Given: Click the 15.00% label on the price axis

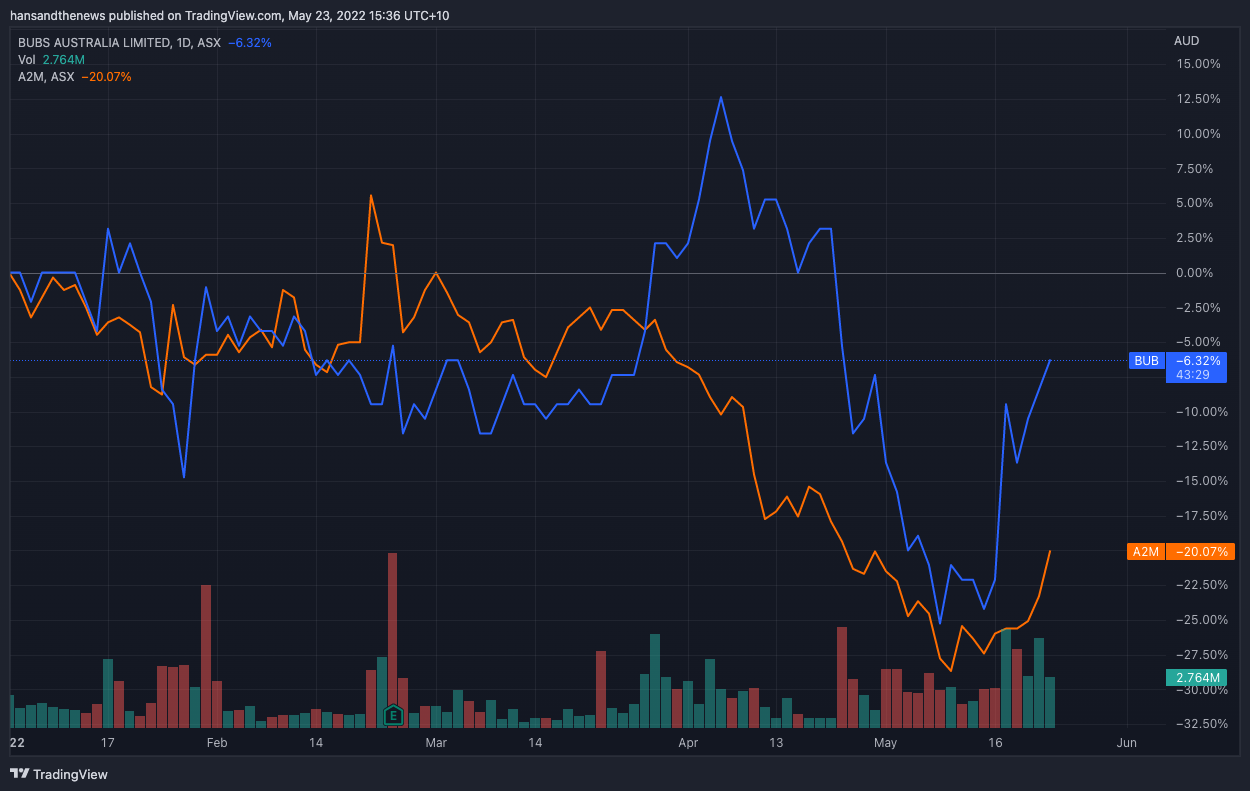Looking at the screenshot, I should pos(1200,64).
